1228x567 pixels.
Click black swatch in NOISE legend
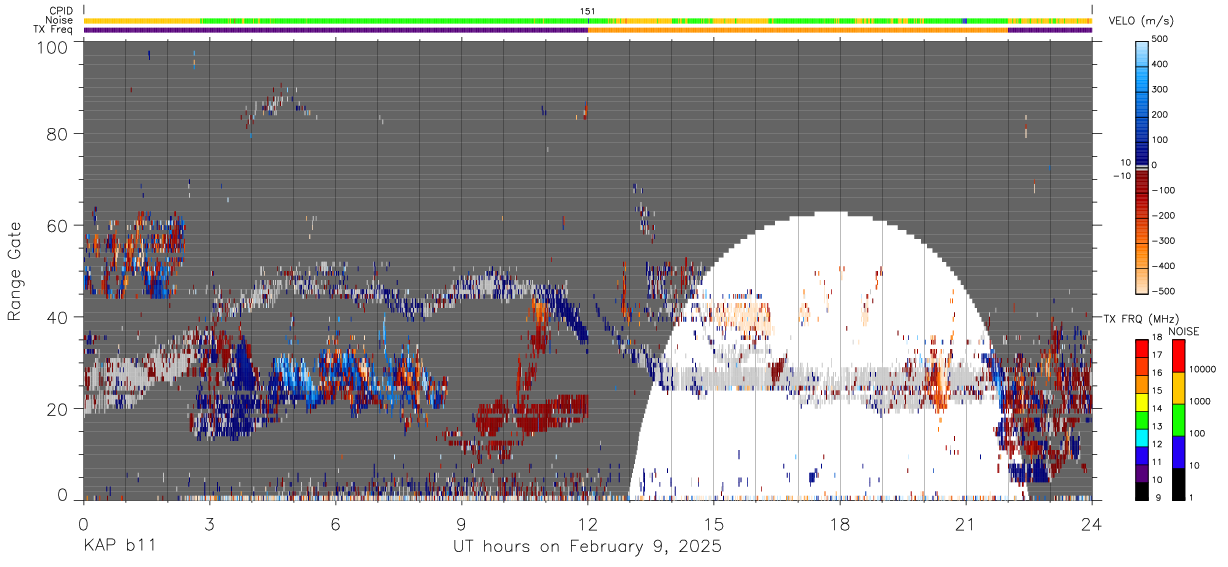[1178, 484]
